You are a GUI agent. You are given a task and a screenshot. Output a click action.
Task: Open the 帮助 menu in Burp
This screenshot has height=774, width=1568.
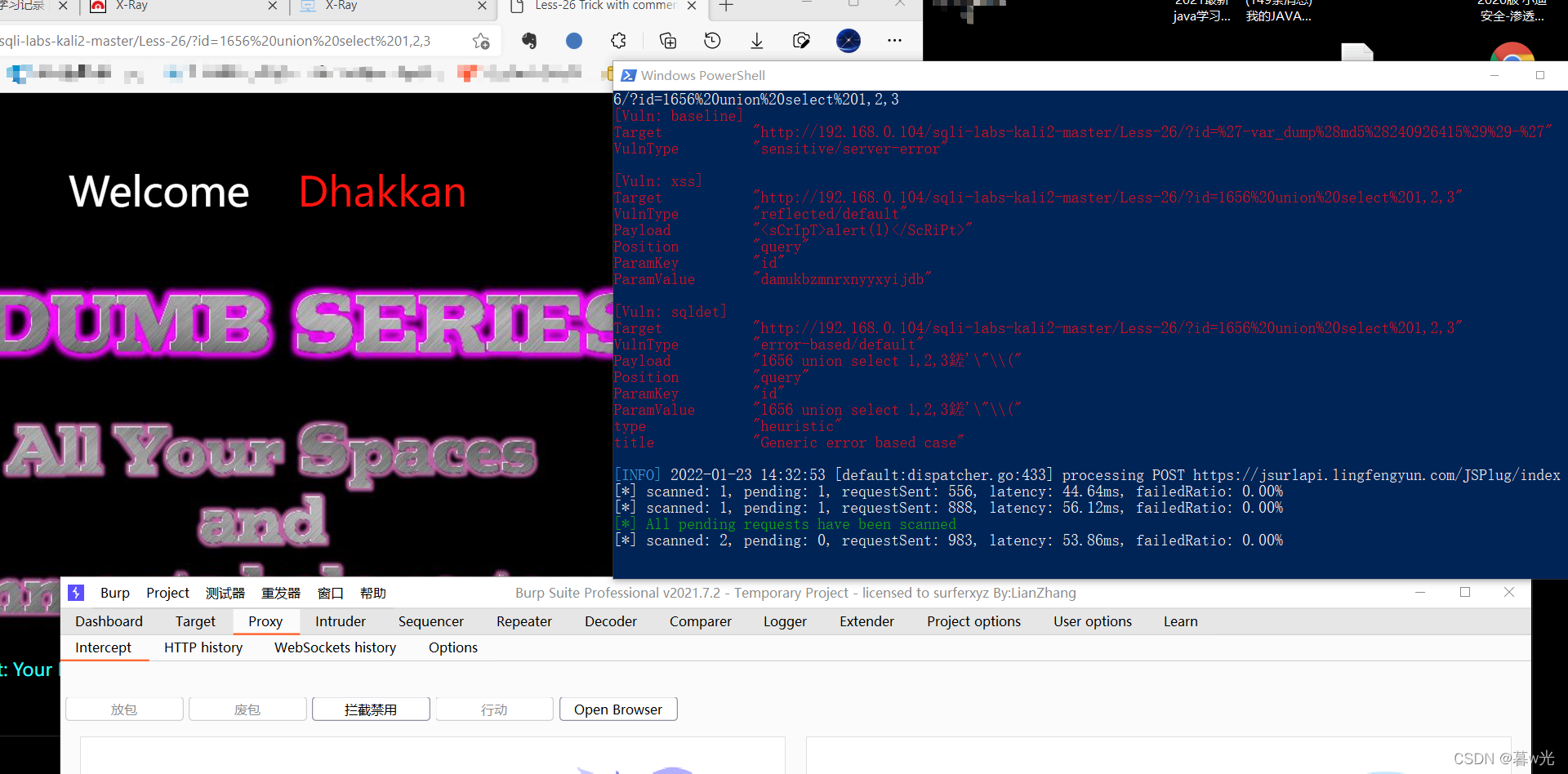pos(373,593)
